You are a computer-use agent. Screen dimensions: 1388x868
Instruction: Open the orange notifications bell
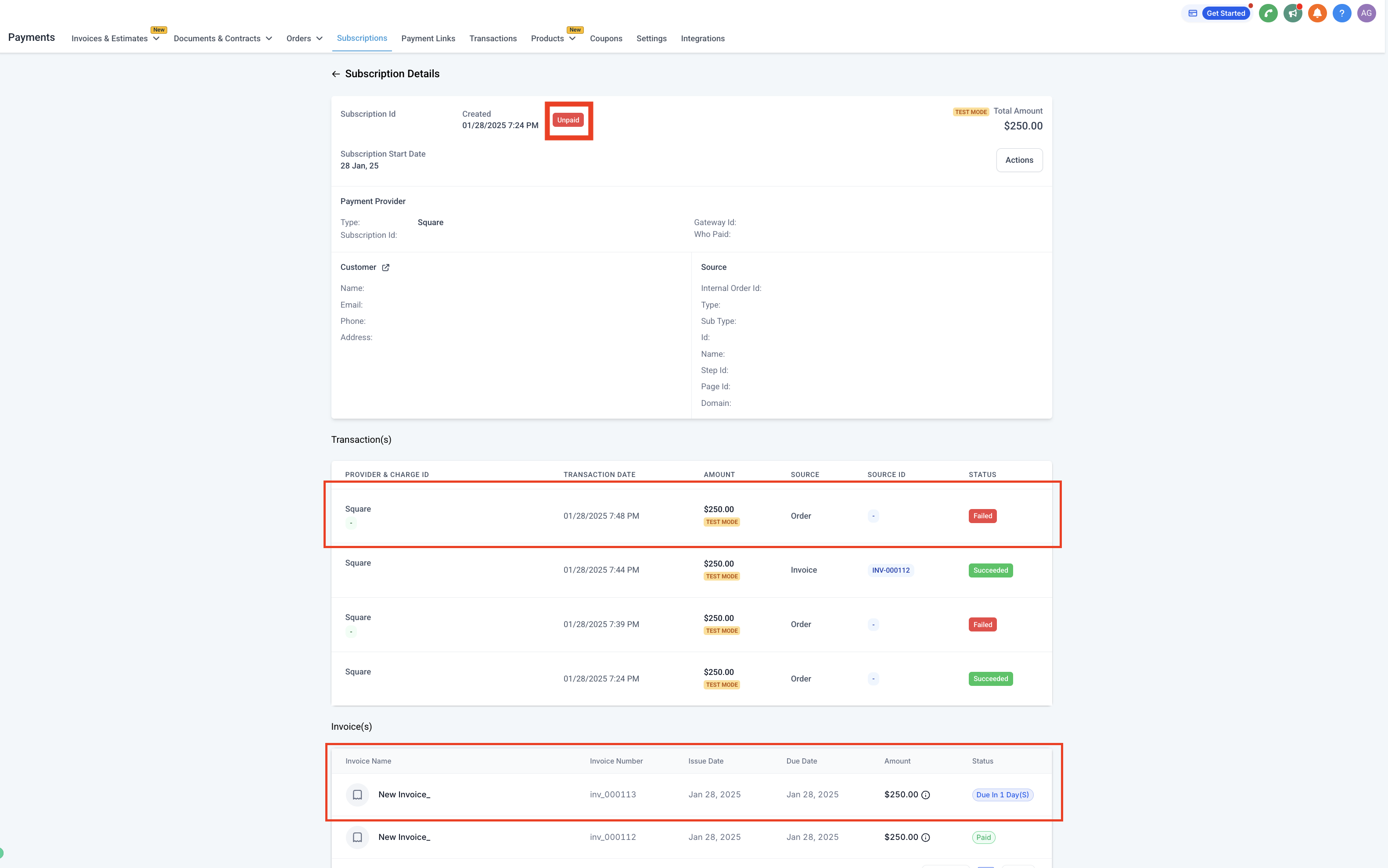point(1317,13)
